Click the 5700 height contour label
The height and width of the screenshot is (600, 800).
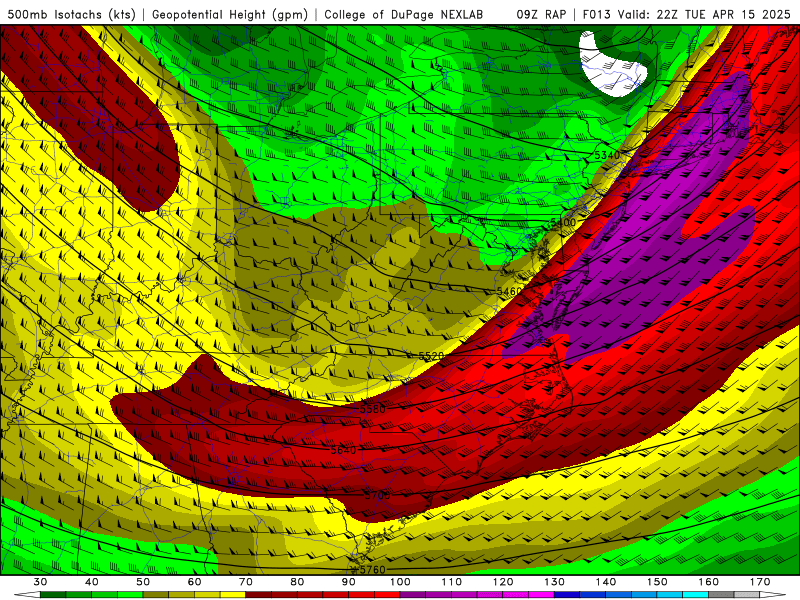click(377, 495)
